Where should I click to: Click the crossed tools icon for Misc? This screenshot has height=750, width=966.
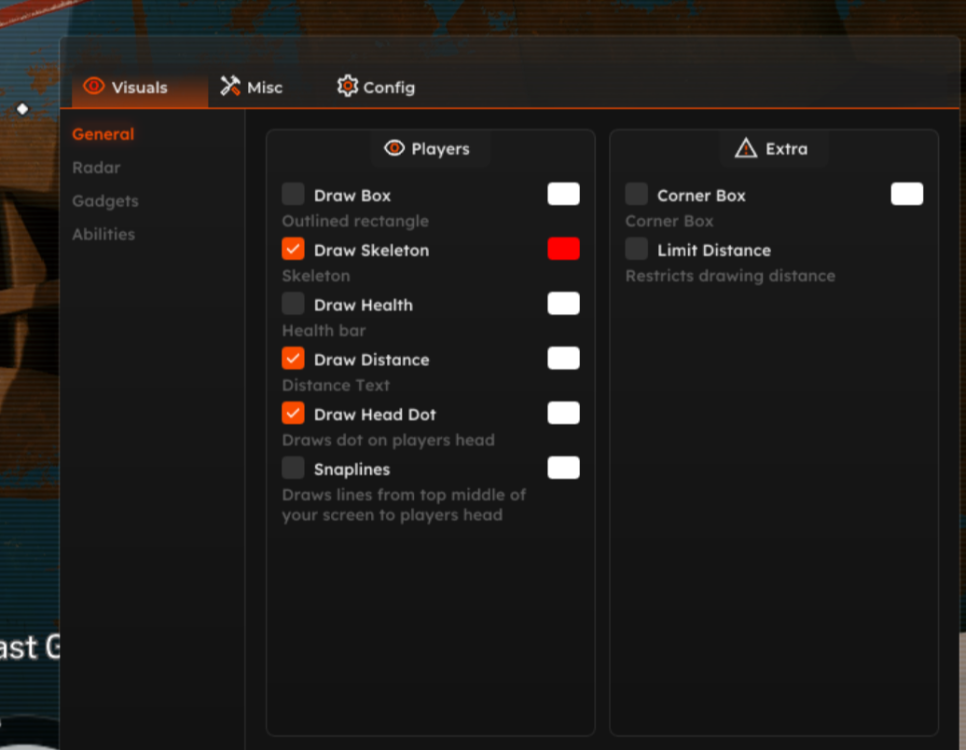(x=231, y=87)
